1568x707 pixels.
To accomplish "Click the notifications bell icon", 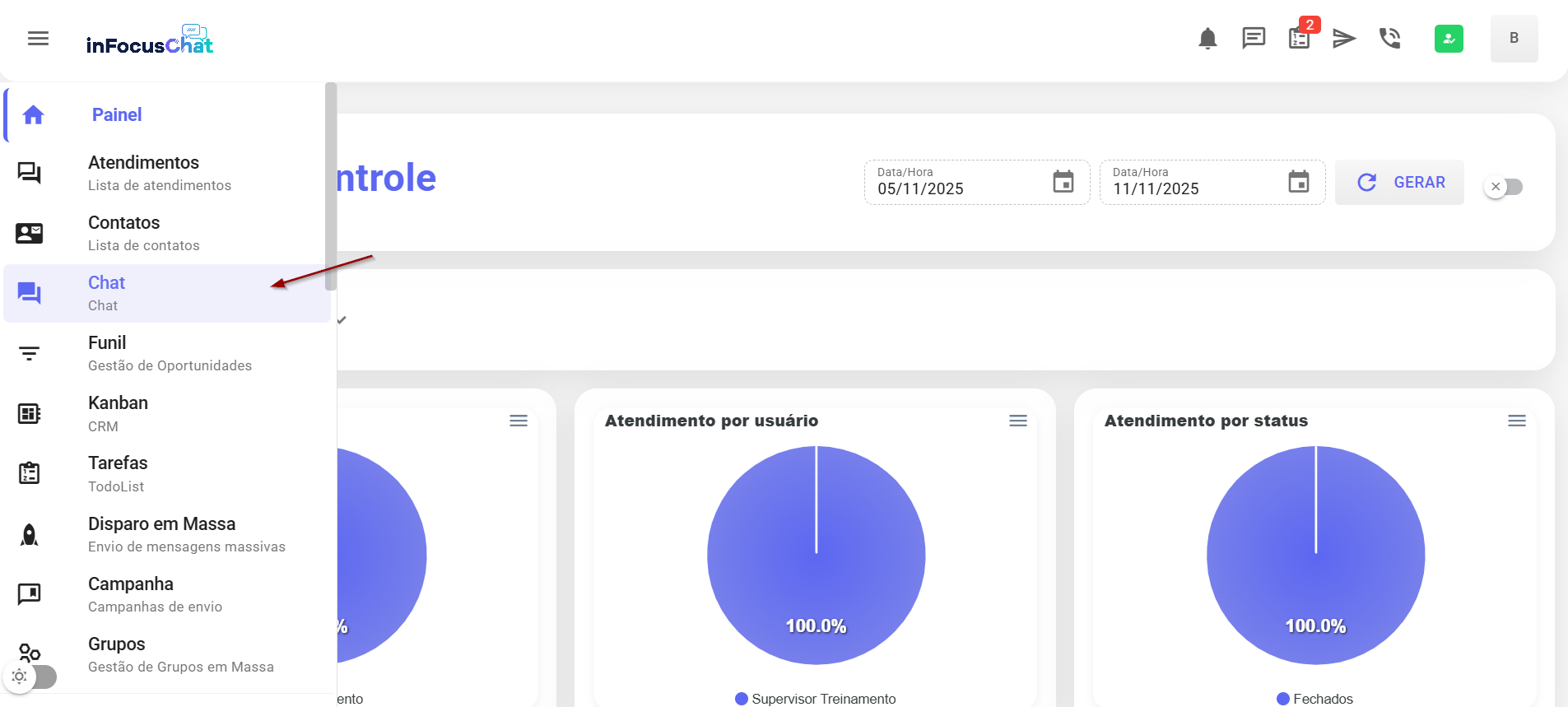I will click(1207, 39).
